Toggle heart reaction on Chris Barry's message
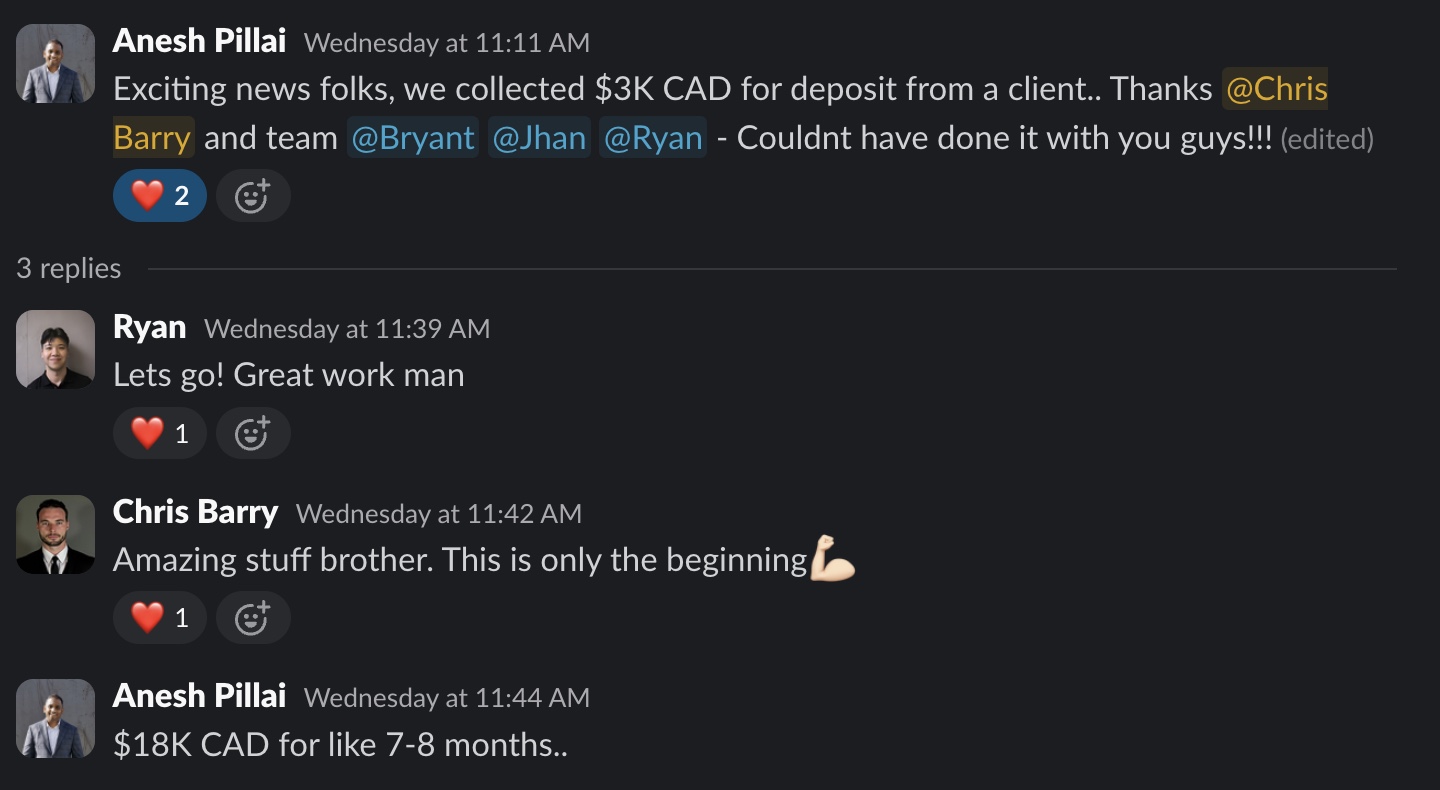 click(160, 618)
